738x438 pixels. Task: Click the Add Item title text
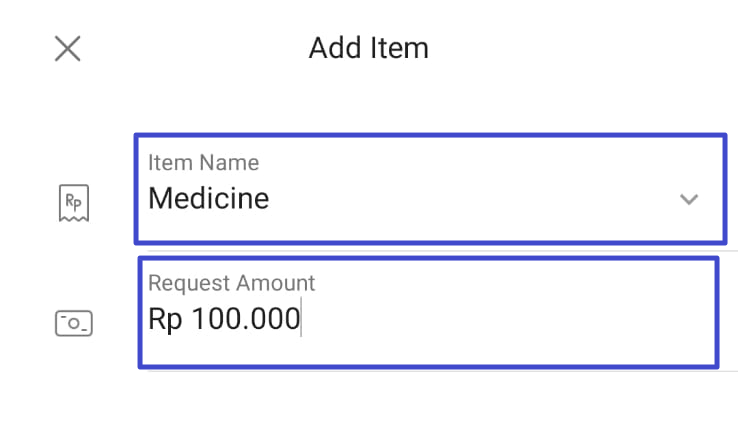pyautogui.click(x=369, y=48)
